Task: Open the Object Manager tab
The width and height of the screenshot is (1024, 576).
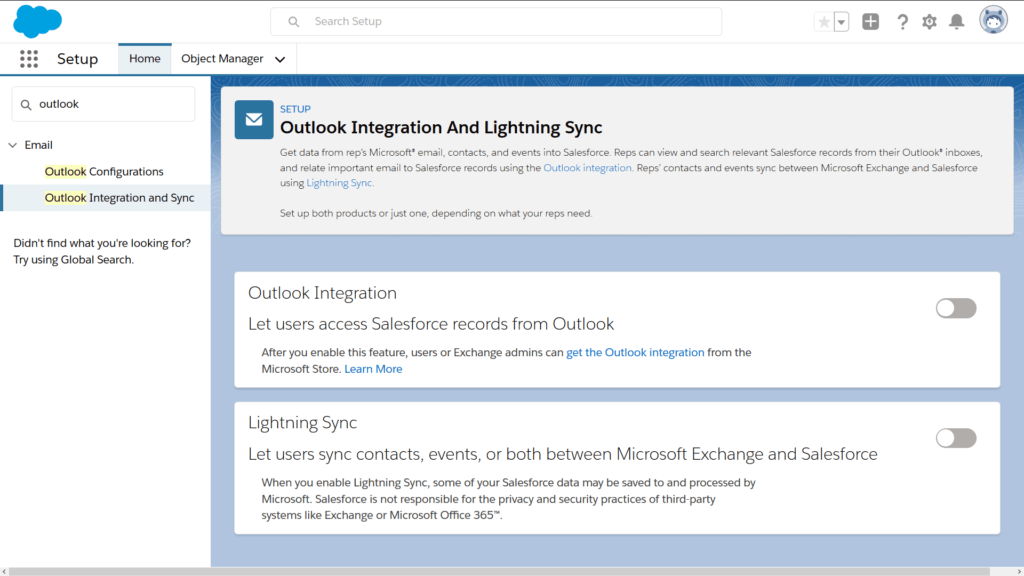Action: (x=221, y=59)
